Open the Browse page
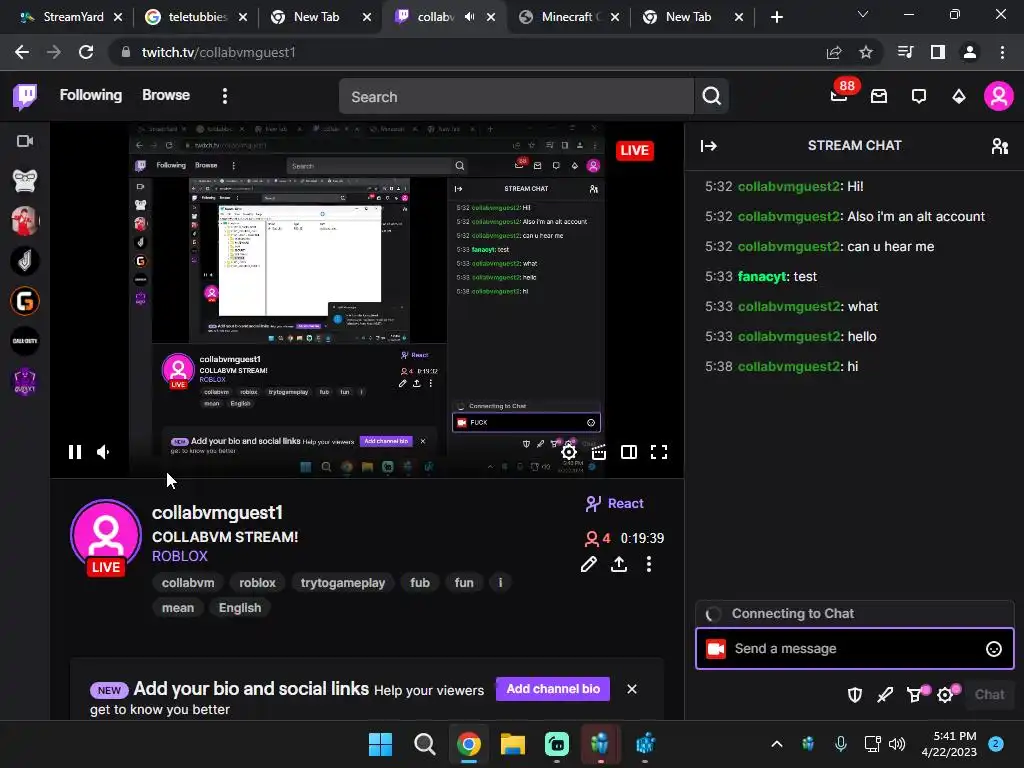This screenshot has height=768, width=1024. click(x=166, y=95)
